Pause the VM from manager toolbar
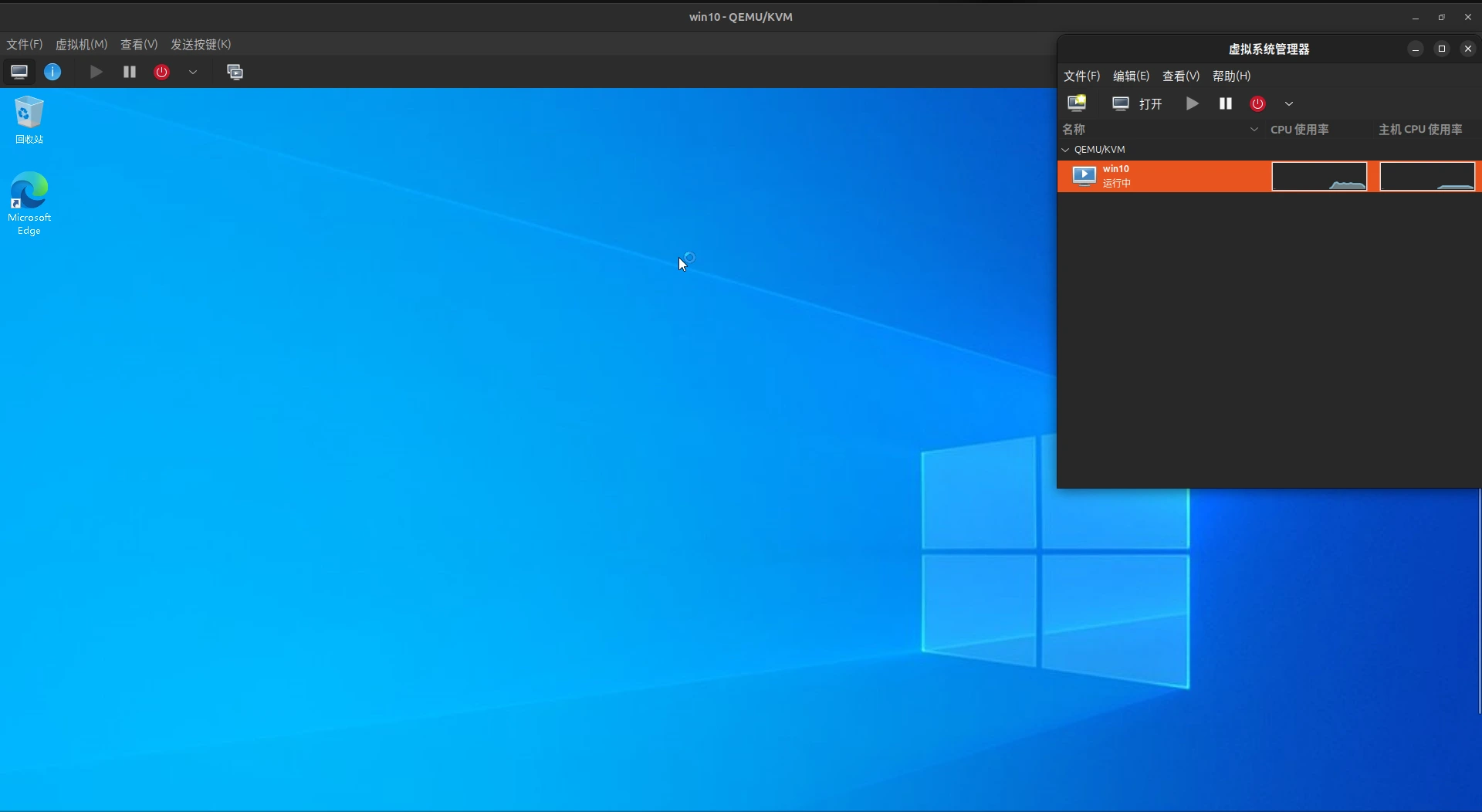This screenshot has width=1482, height=812. pyautogui.click(x=1225, y=103)
